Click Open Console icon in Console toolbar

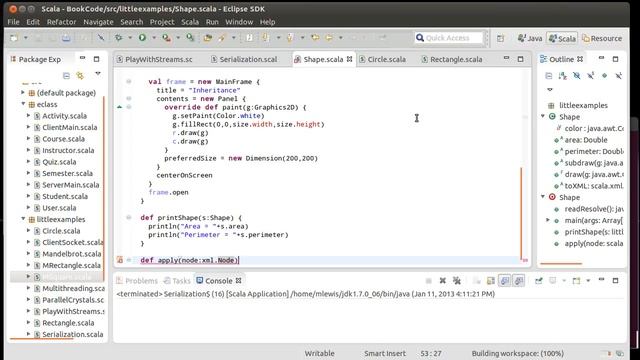point(576,281)
